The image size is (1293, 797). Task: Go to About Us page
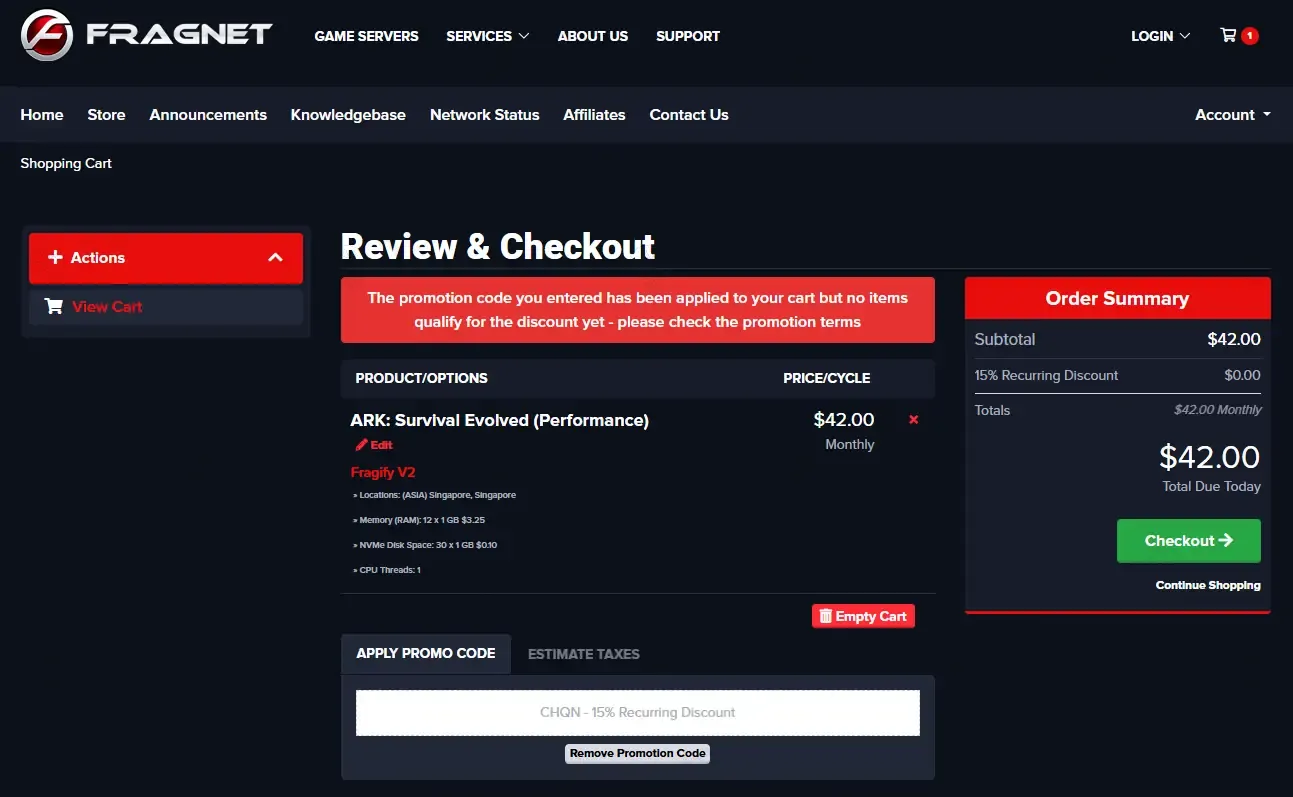(x=593, y=36)
